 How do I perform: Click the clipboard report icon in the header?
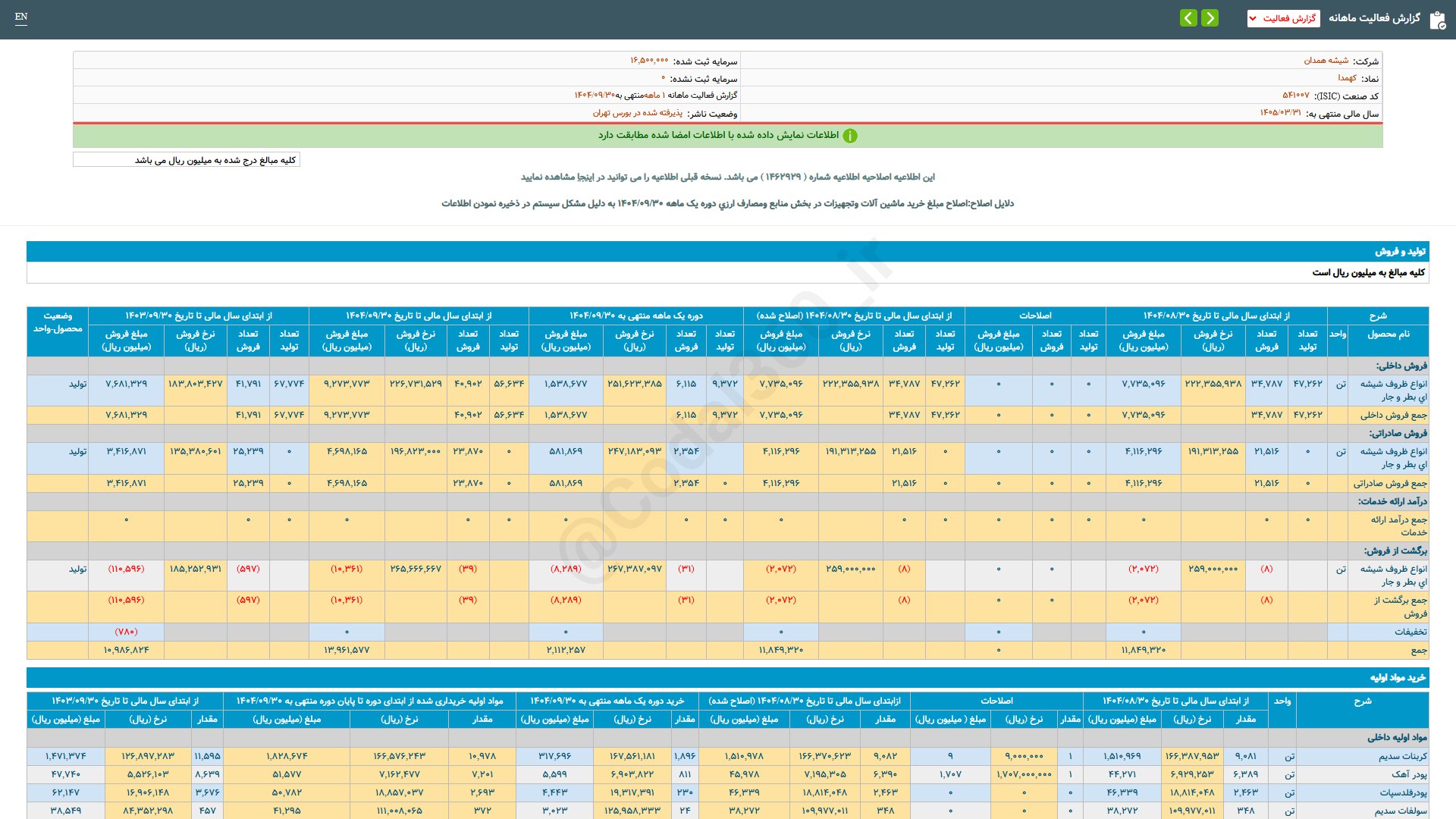coord(1437,20)
